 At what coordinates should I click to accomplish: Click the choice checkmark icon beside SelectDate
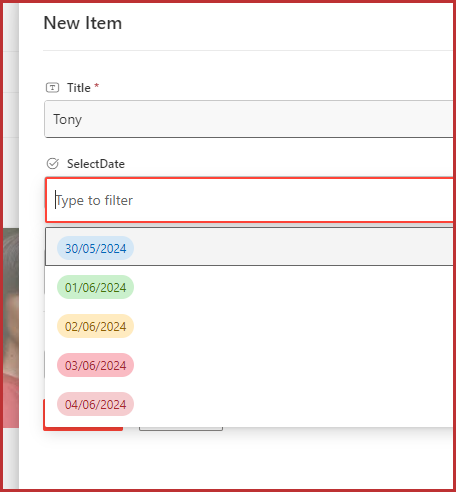(x=52, y=164)
